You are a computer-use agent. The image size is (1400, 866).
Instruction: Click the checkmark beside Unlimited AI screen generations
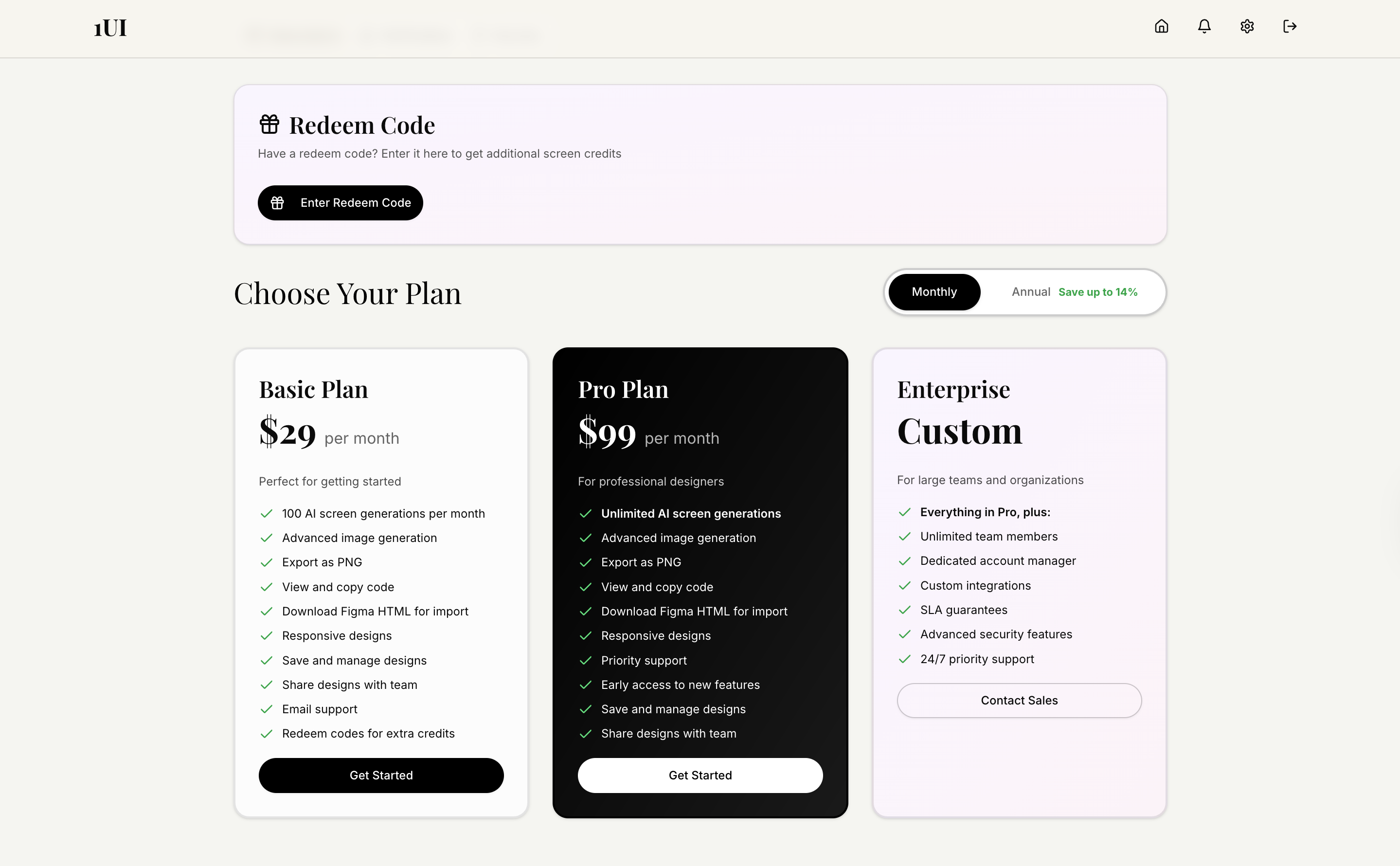pyautogui.click(x=586, y=514)
